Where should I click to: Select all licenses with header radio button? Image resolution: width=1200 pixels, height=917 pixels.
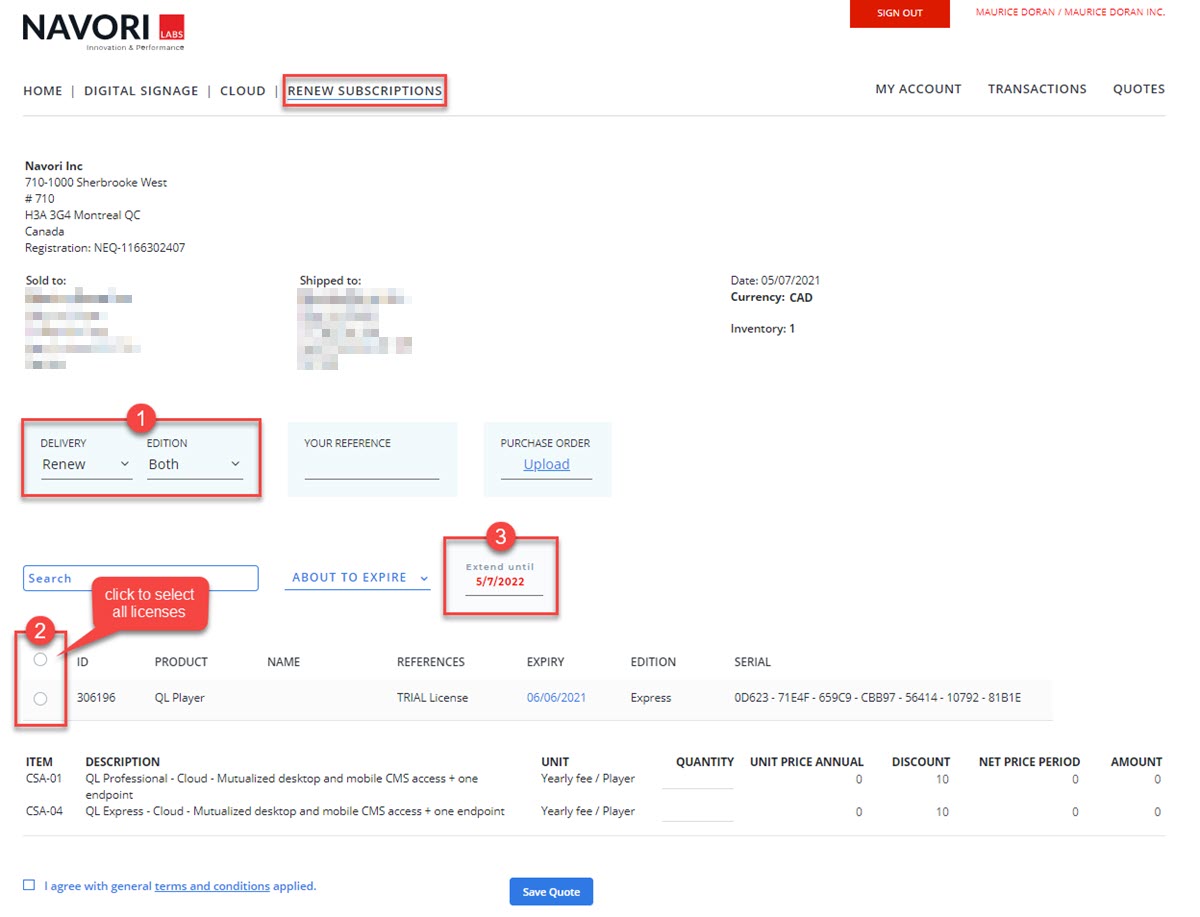coord(40,660)
